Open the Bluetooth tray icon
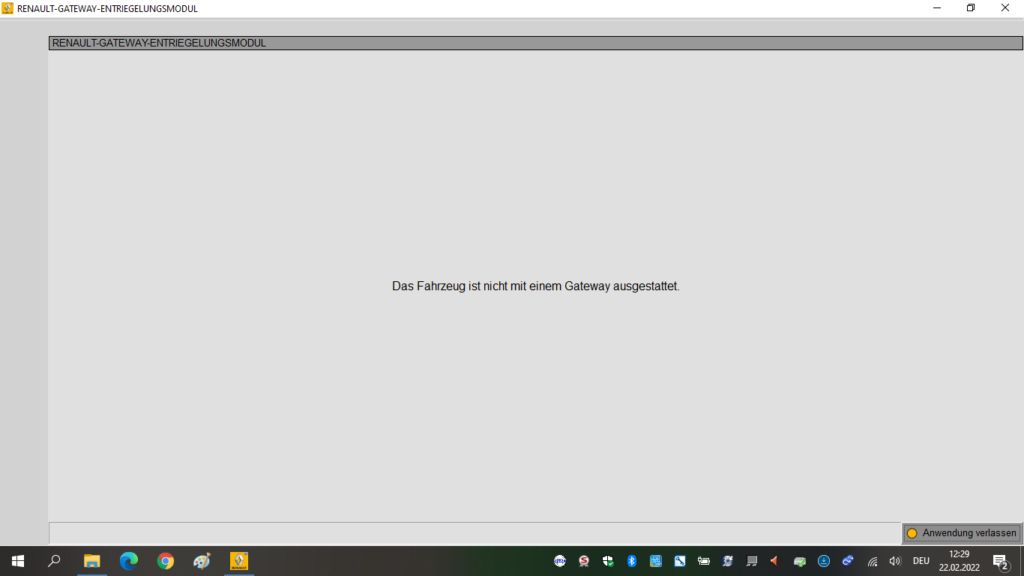The width and height of the screenshot is (1024, 576). coord(632,561)
